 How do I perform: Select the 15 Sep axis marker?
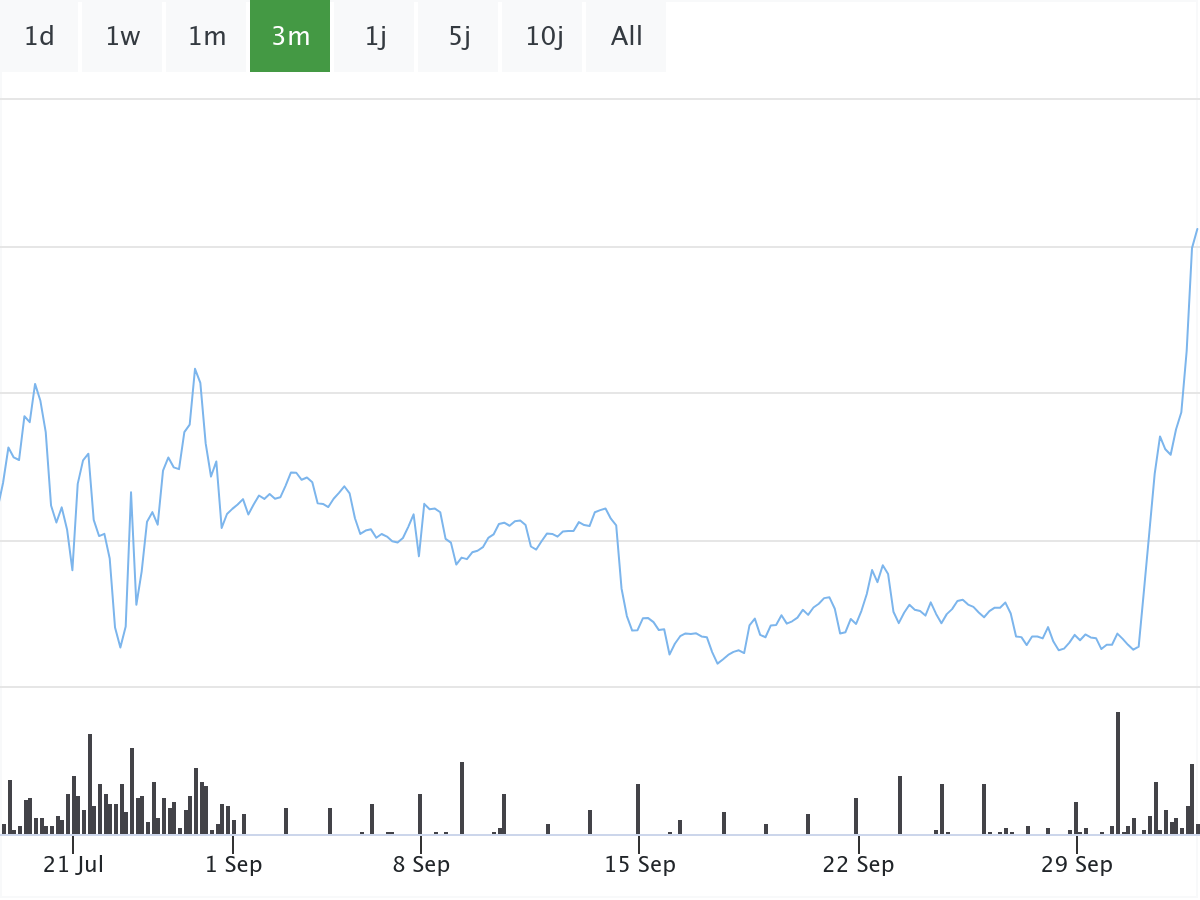[x=639, y=865]
